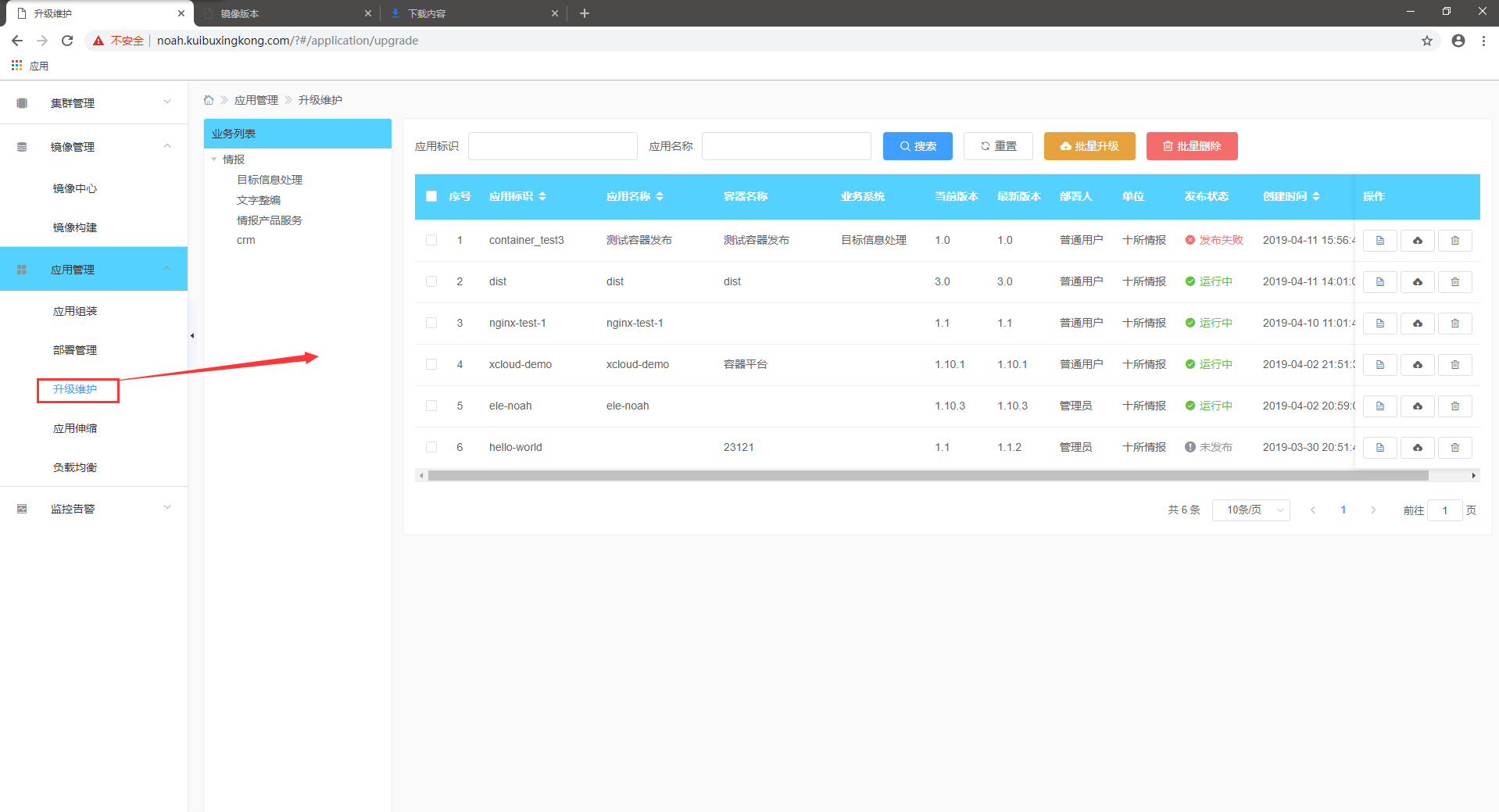Click cloud upgrade icon for xcloud-demo
The width and height of the screenshot is (1499, 812).
1418,365
